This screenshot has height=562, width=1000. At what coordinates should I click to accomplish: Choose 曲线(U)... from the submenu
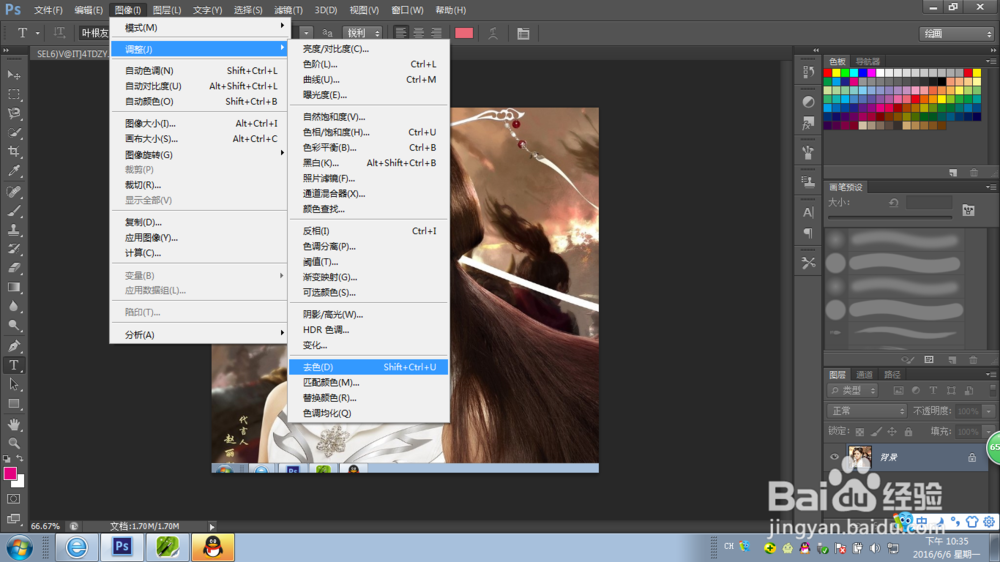coord(369,79)
